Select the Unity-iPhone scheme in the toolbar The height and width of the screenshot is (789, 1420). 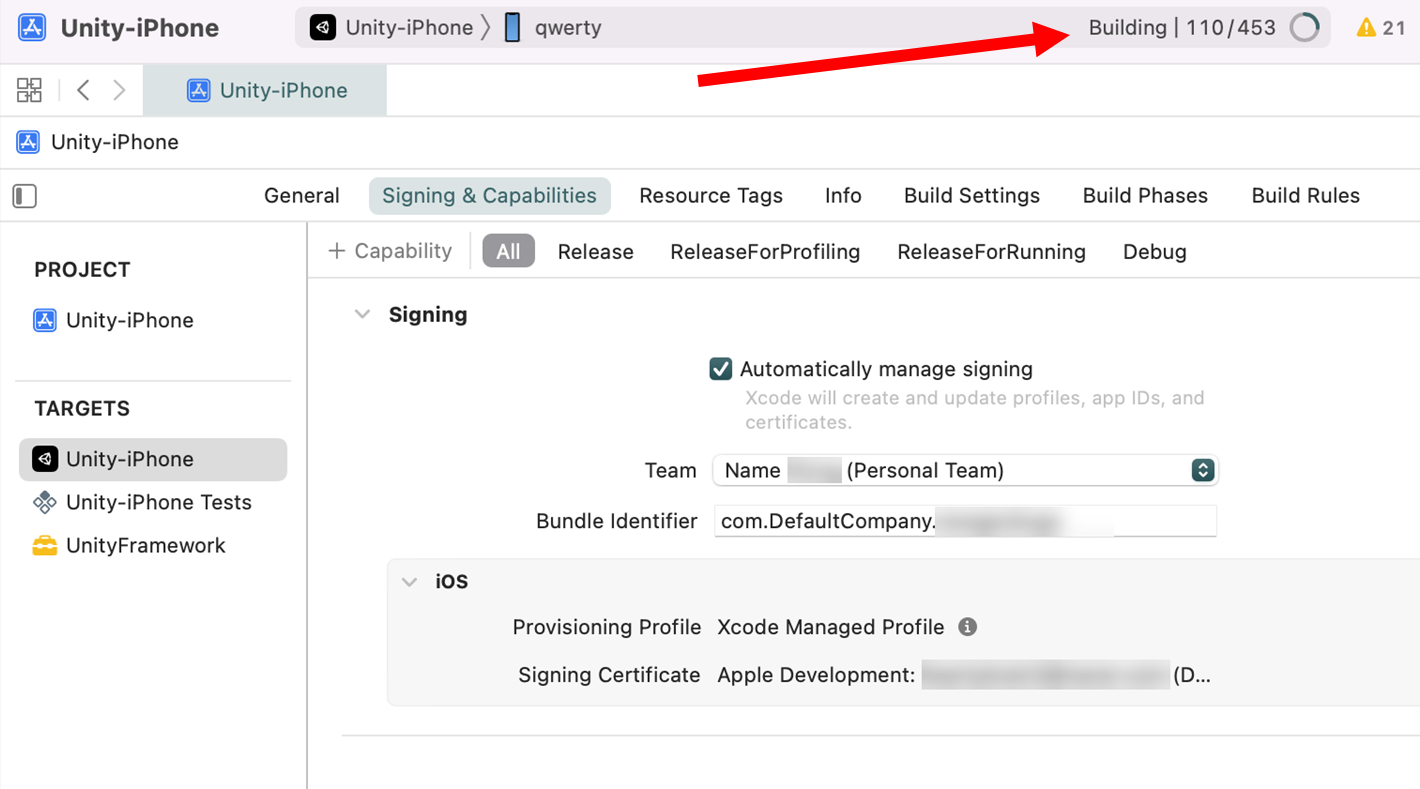click(391, 28)
